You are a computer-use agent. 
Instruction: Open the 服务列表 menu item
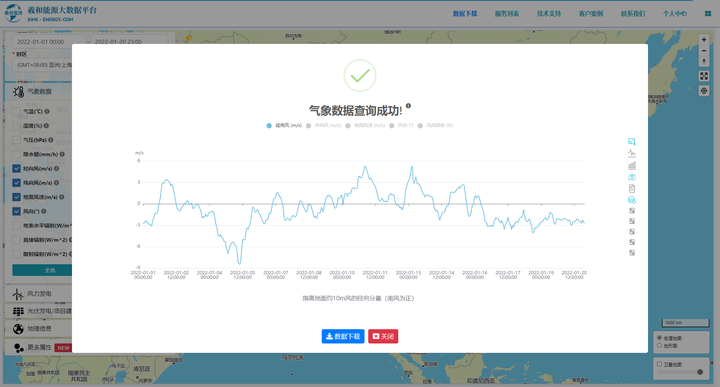[506, 14]
